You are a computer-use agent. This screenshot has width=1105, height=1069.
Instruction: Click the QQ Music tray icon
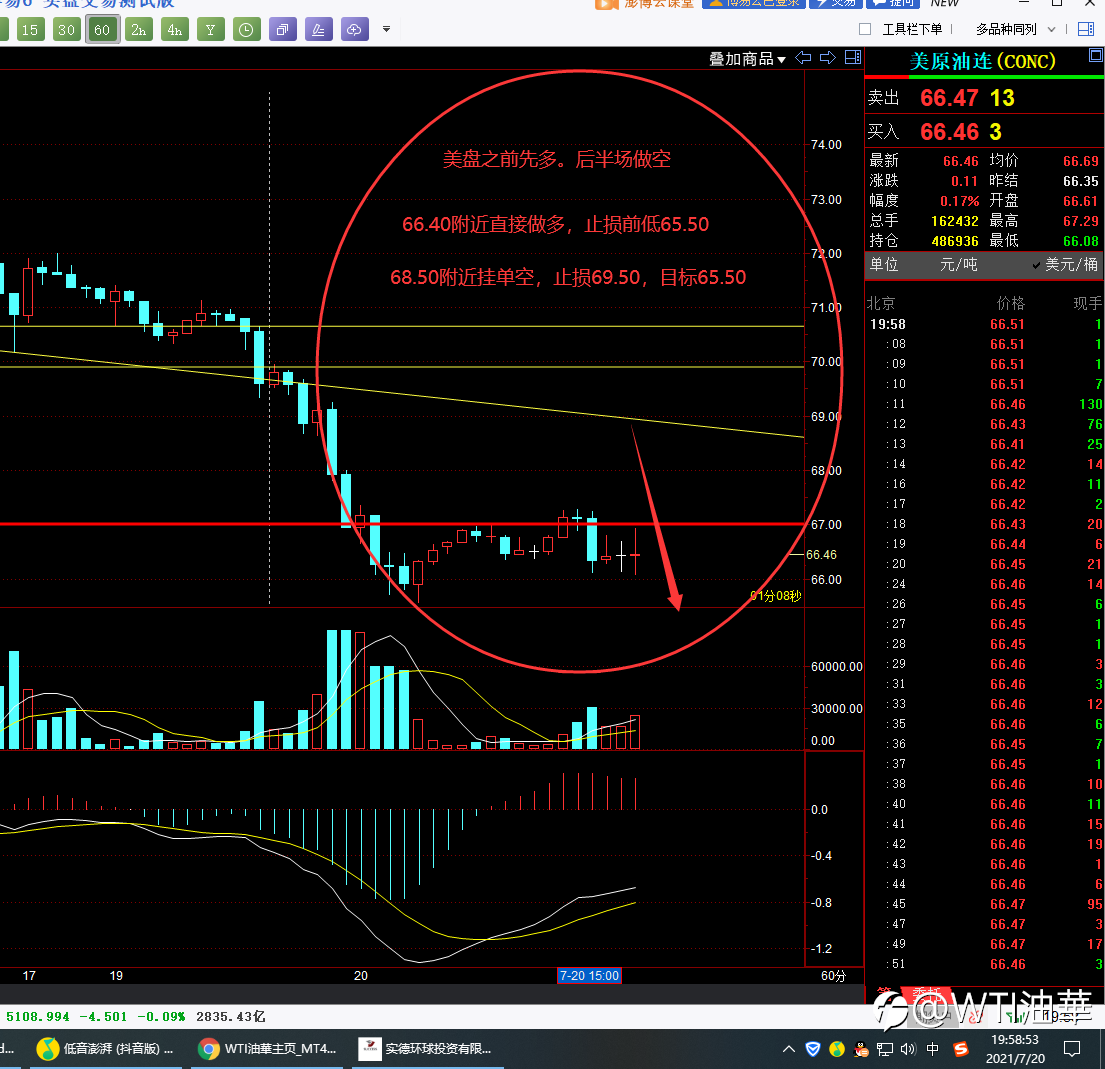point(837,1049)
